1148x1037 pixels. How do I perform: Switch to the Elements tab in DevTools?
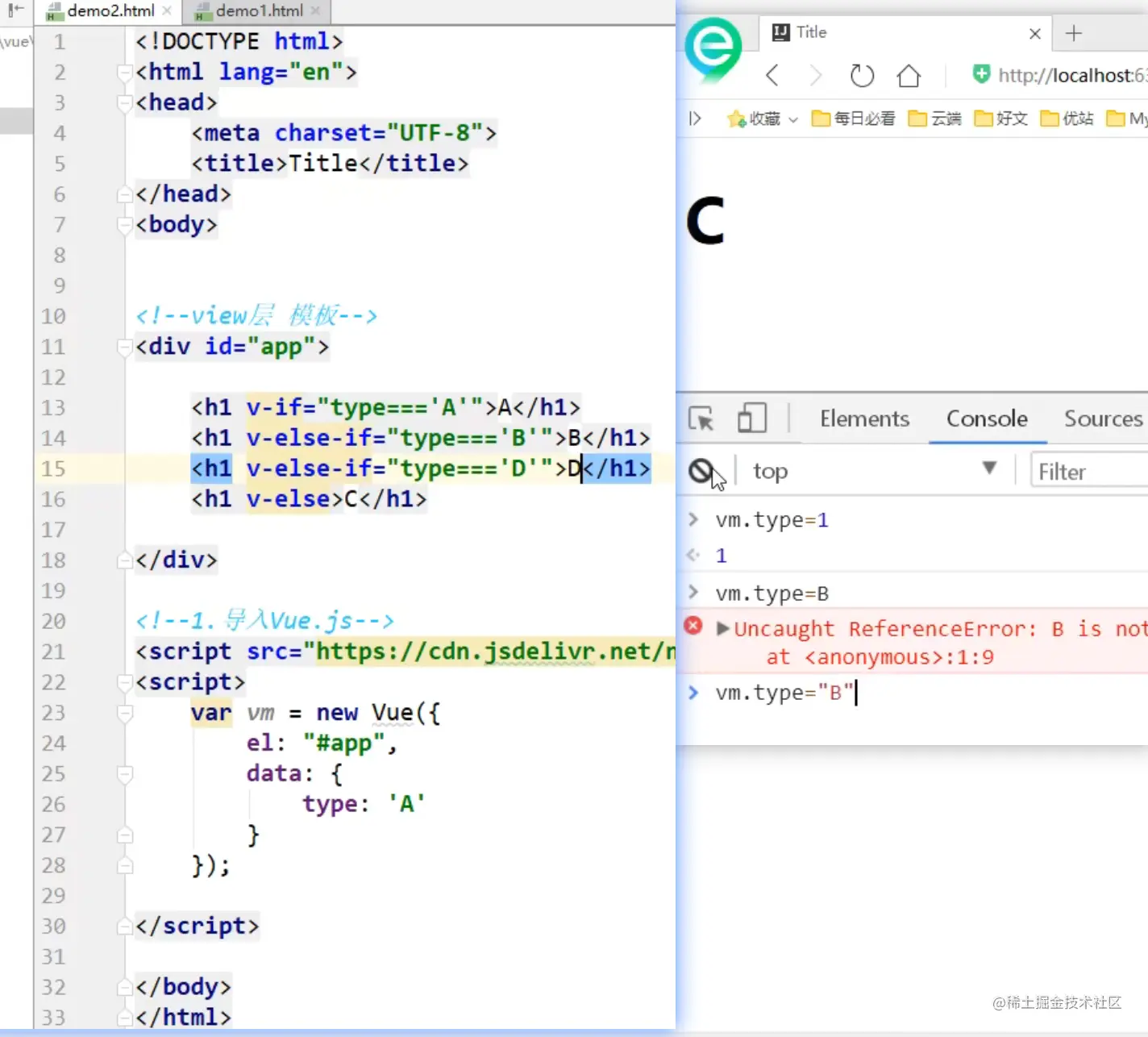pos(864,419)
